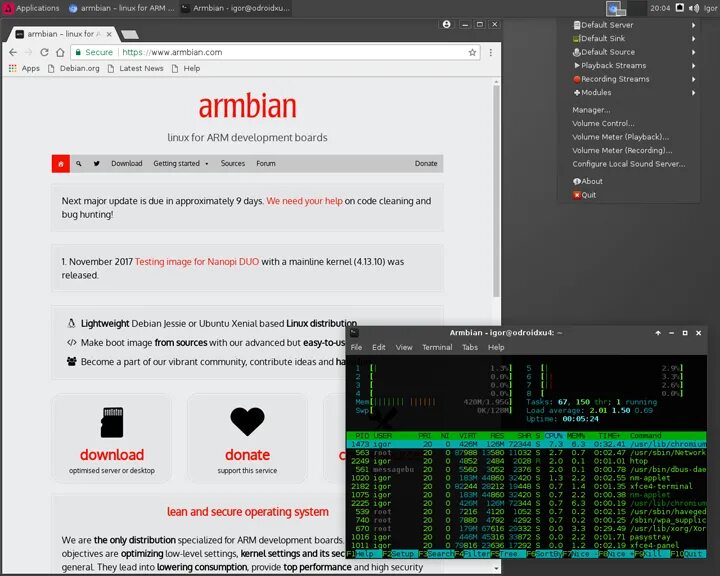Click the Forum nav link
Image resolution: width=720 pixels, height=576 pixels.
266,164
